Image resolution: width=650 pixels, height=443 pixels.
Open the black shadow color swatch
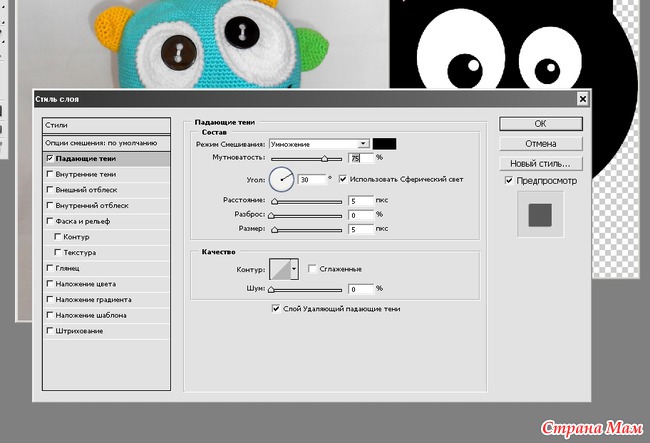point(385,144)
